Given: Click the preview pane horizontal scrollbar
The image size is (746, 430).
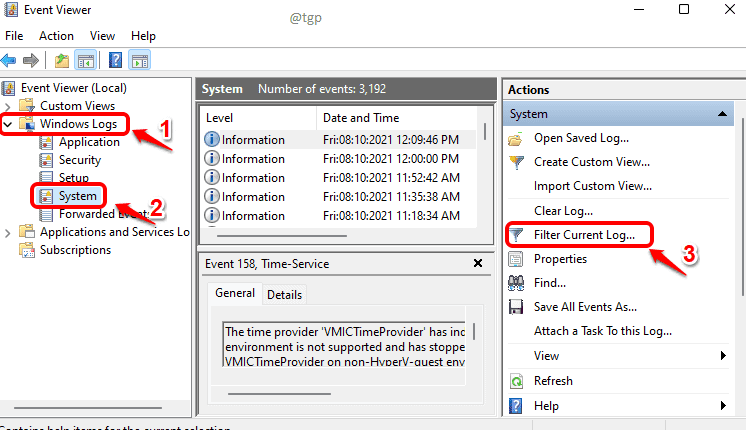Looking at the screenshot, I should point(279,393).
